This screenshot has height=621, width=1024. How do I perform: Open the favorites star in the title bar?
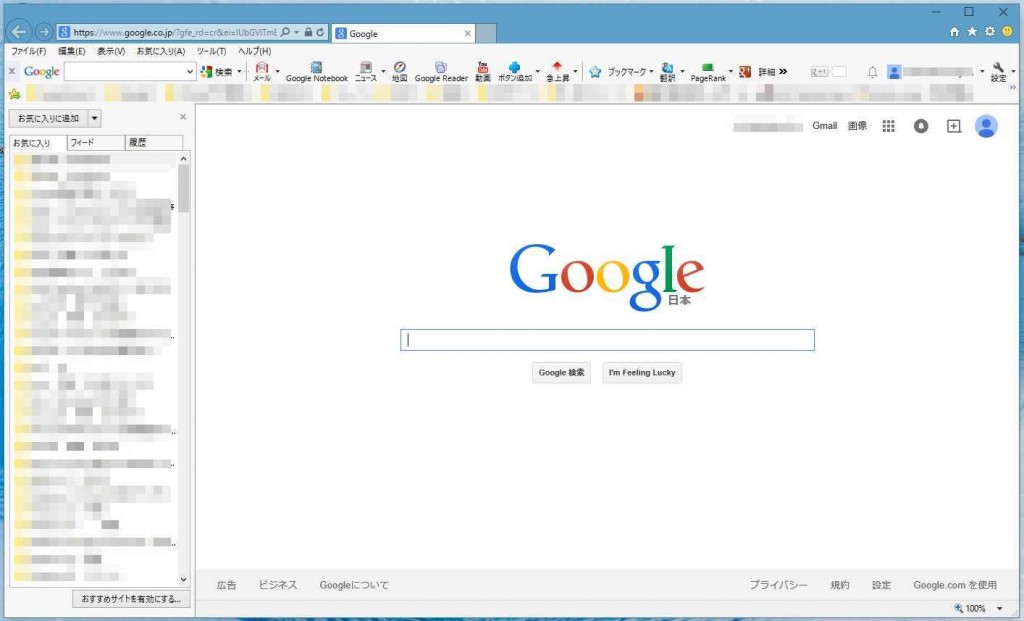[x=972, y=31]
